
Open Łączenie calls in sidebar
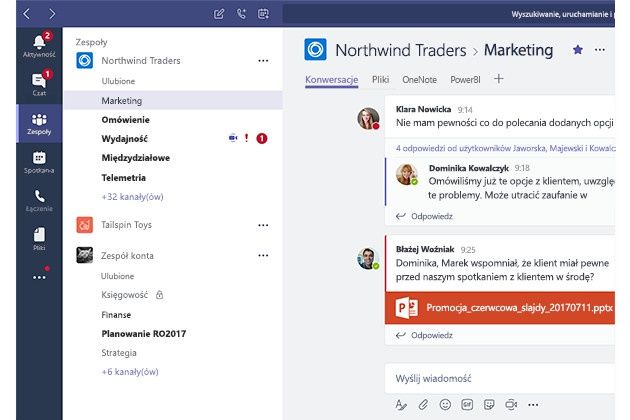[39, 201]
